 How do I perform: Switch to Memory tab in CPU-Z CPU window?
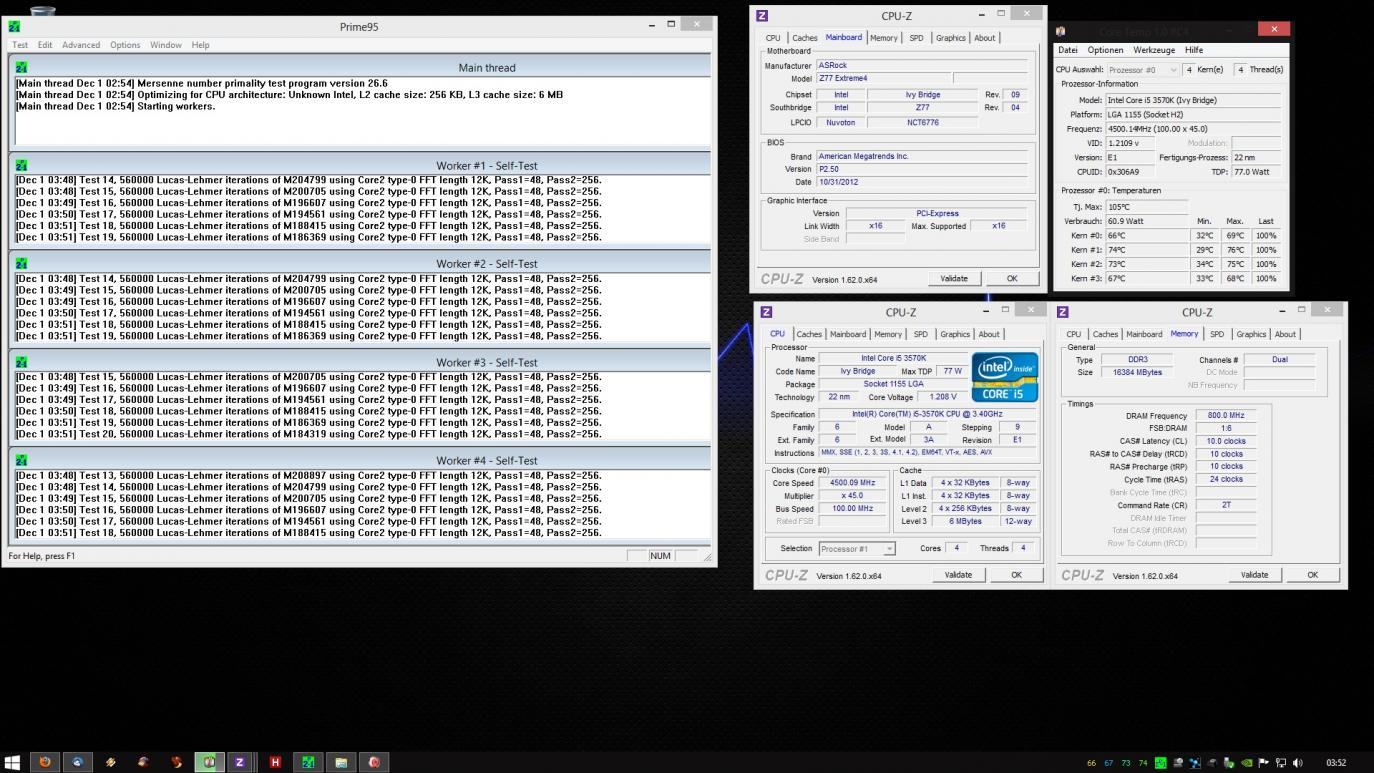pos(888,334)
